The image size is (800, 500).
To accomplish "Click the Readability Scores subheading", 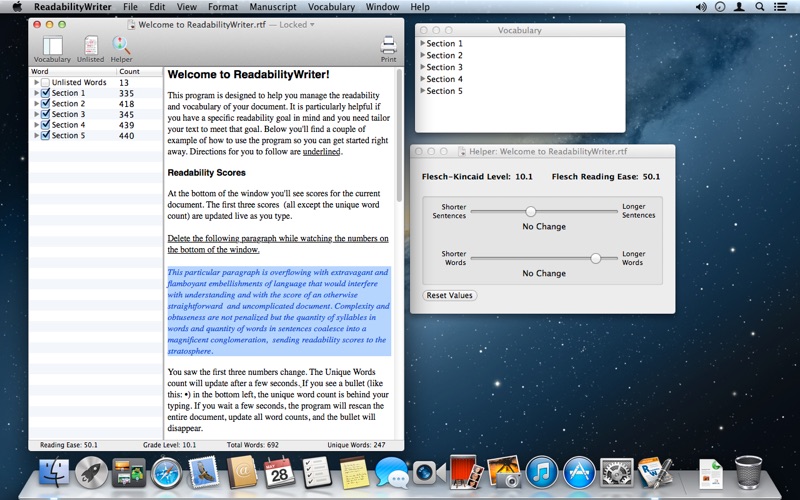I will click(207, 172).
